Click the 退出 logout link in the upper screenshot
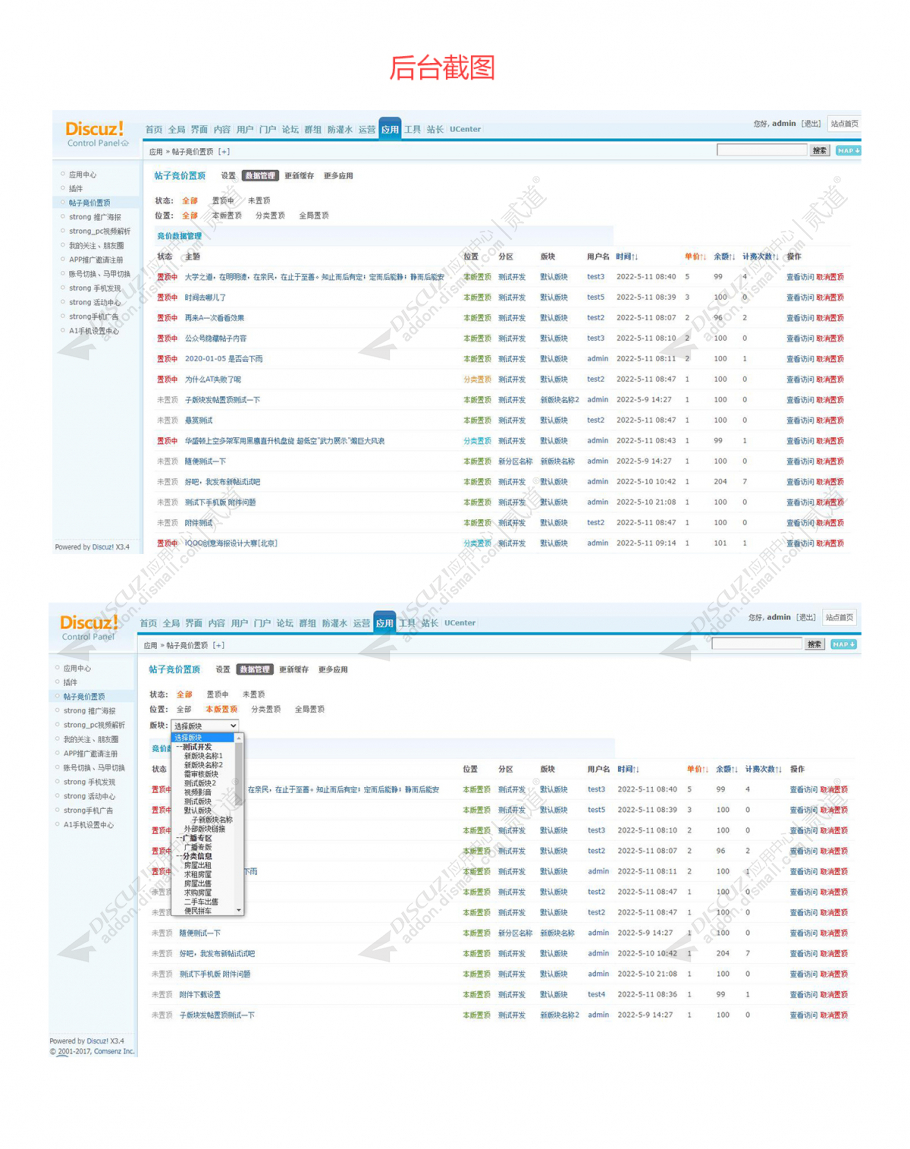Screen dimensions: 910x1149 [811, 124]
